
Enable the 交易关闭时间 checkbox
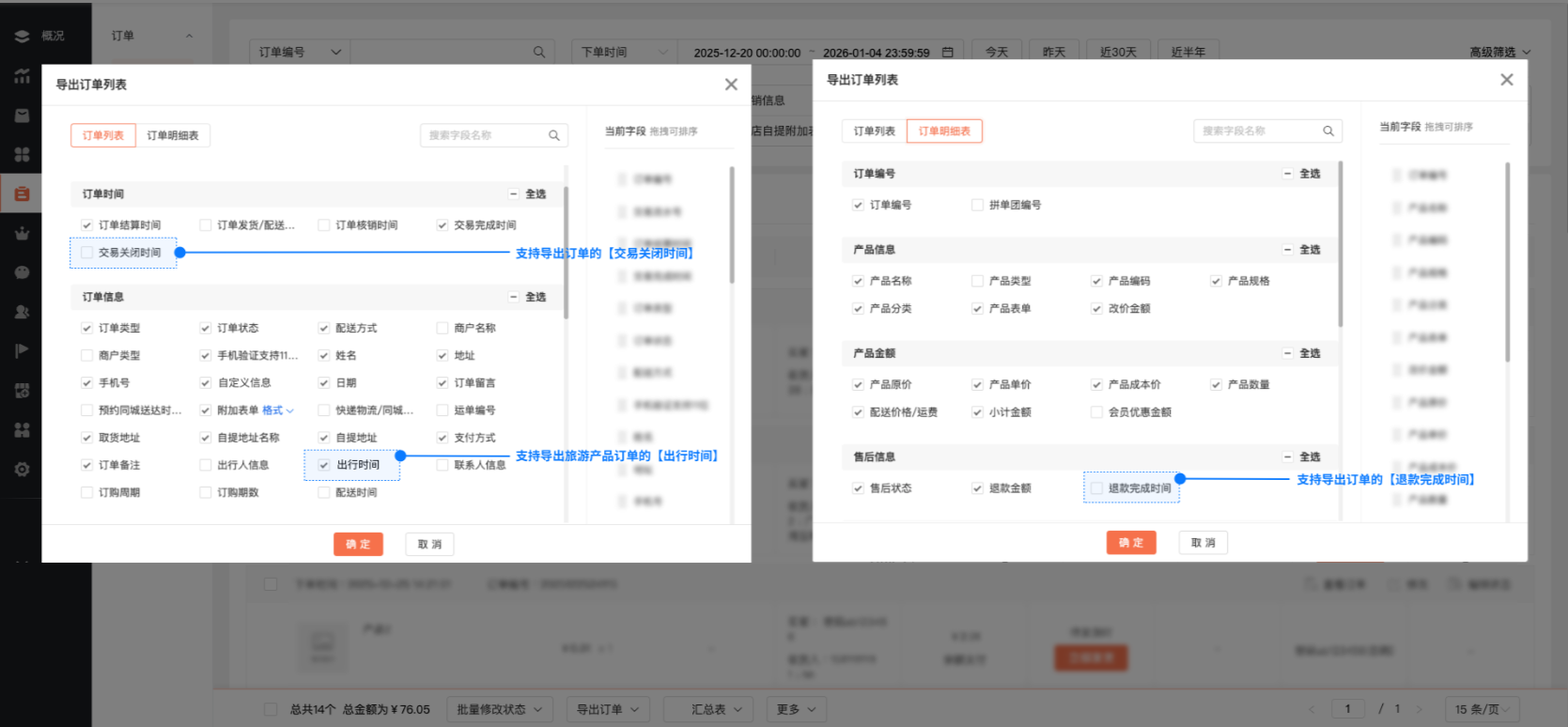tap(87, 253)
